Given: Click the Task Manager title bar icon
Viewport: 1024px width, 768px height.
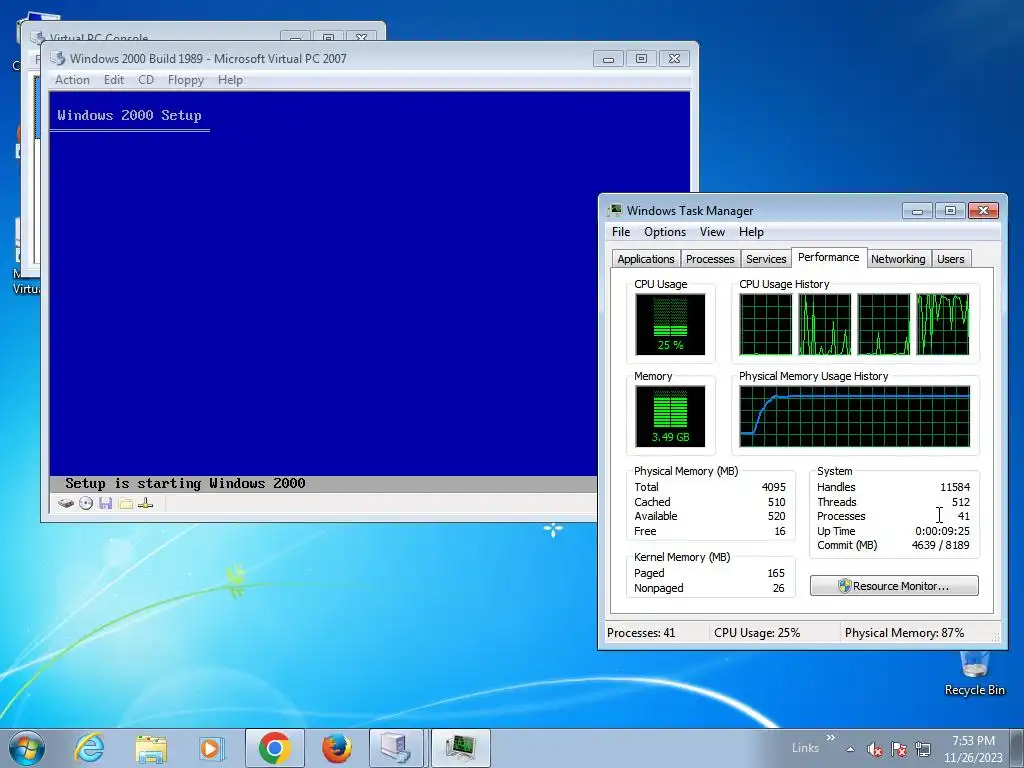Looking at the screenshot, I should (x=615, y=210).
